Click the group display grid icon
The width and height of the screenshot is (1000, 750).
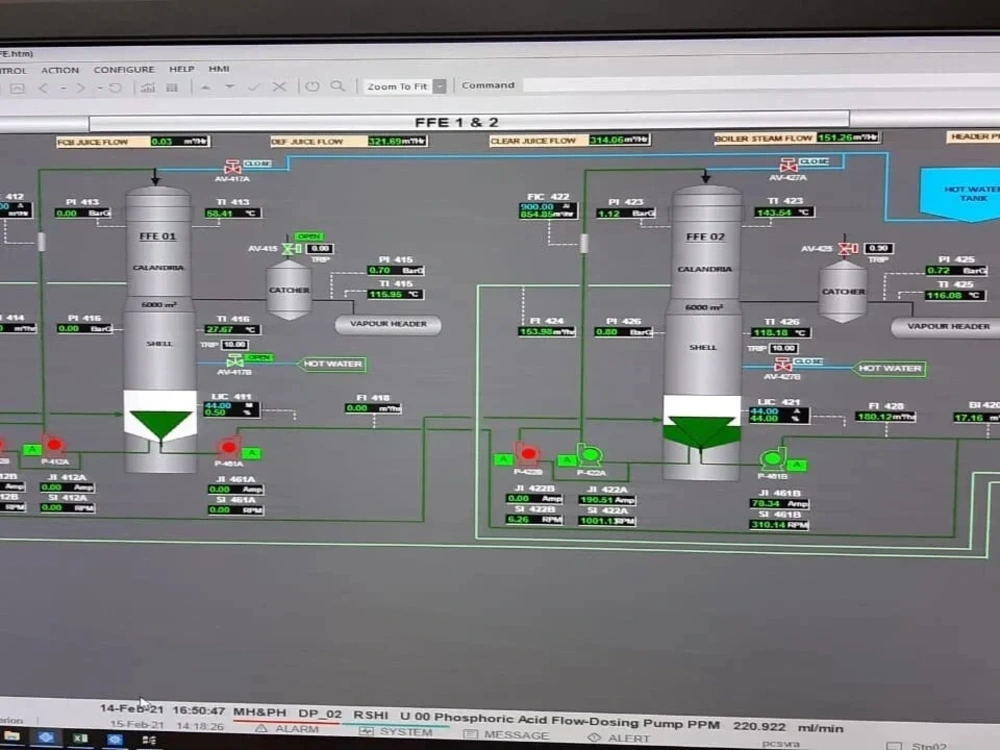172,87
